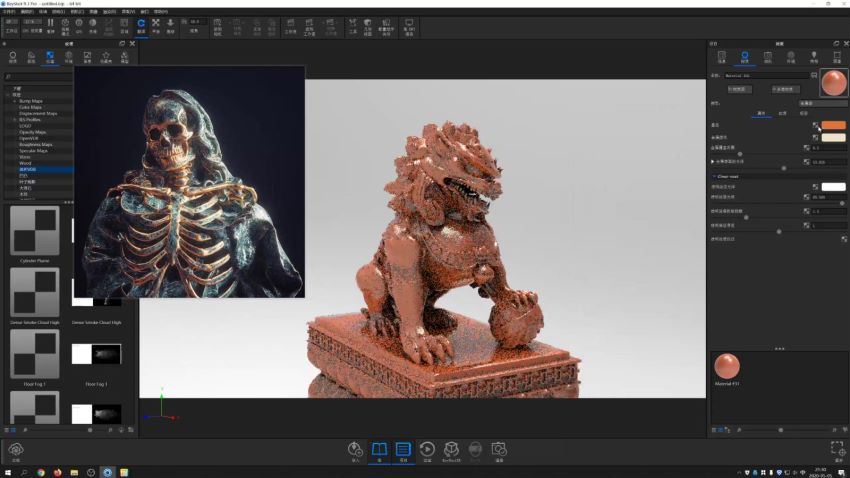The height and width of the screenshot is (478, 850).
Task: Toggle texture map icon beside orange diffuse color
Action: pyautogui.click(x=816, y=126)
